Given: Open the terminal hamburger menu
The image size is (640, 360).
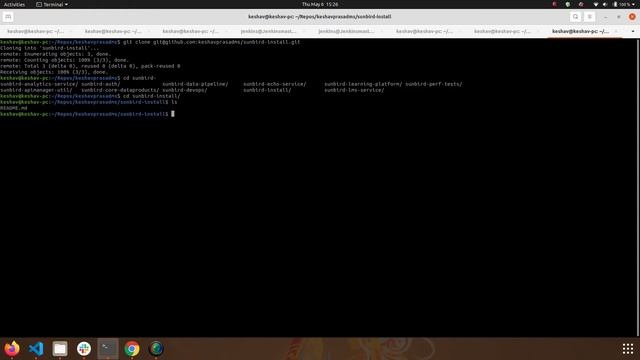Looking at the screenshot, I should (x=589, y=17).
